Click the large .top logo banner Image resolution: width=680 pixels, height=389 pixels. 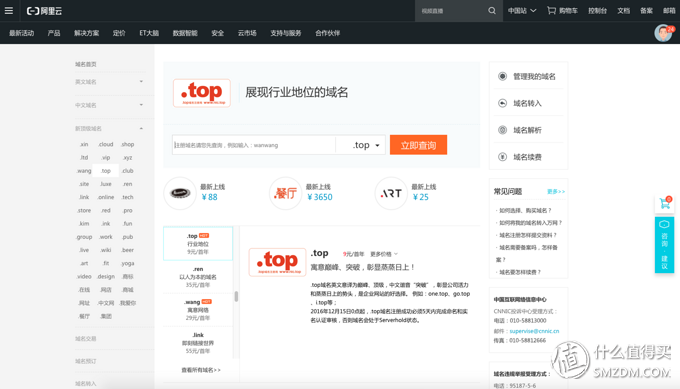pos(202,93)
